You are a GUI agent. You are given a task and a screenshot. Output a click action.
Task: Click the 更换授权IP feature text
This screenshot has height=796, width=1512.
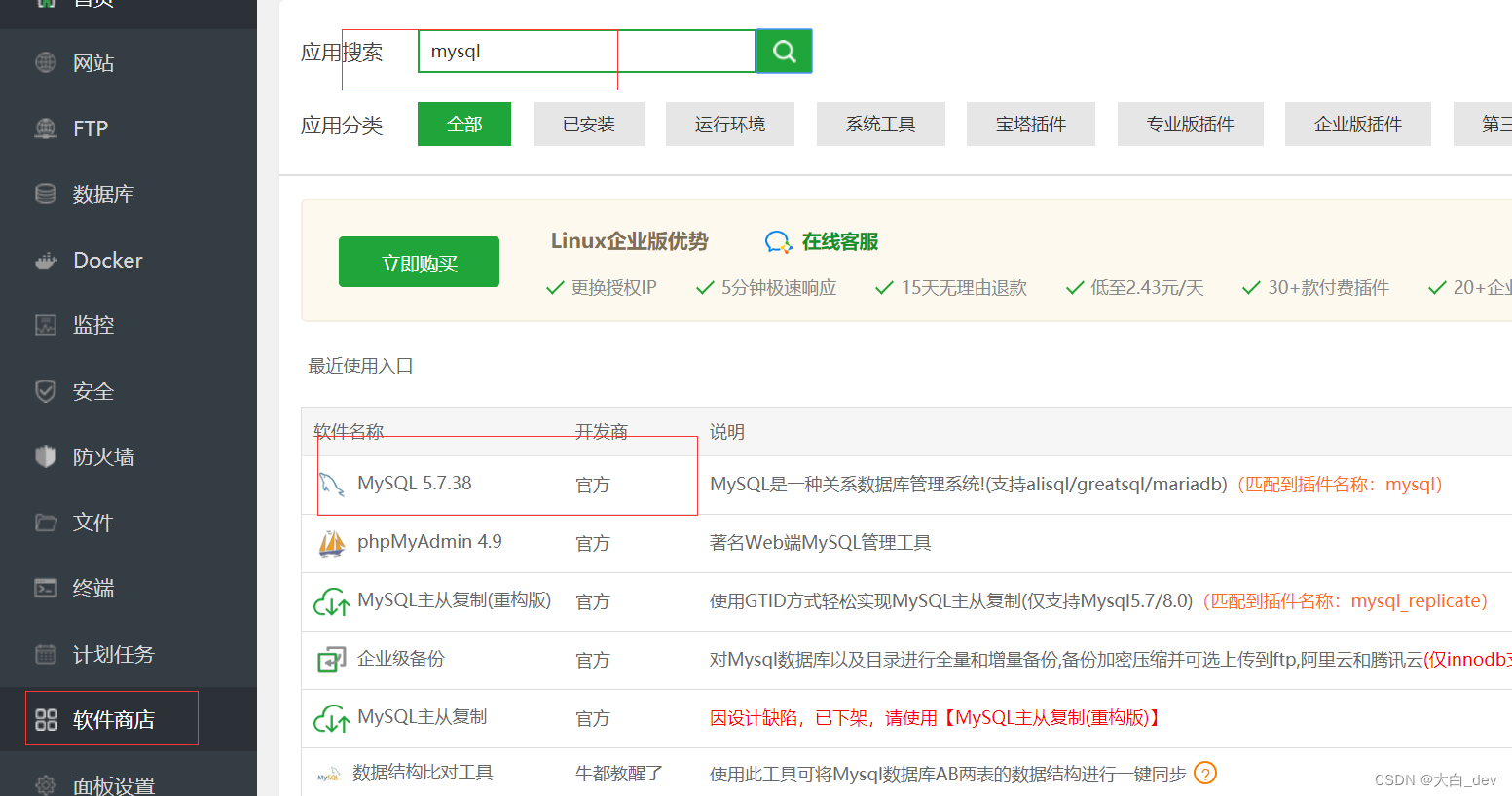click(x=613, y=288)
